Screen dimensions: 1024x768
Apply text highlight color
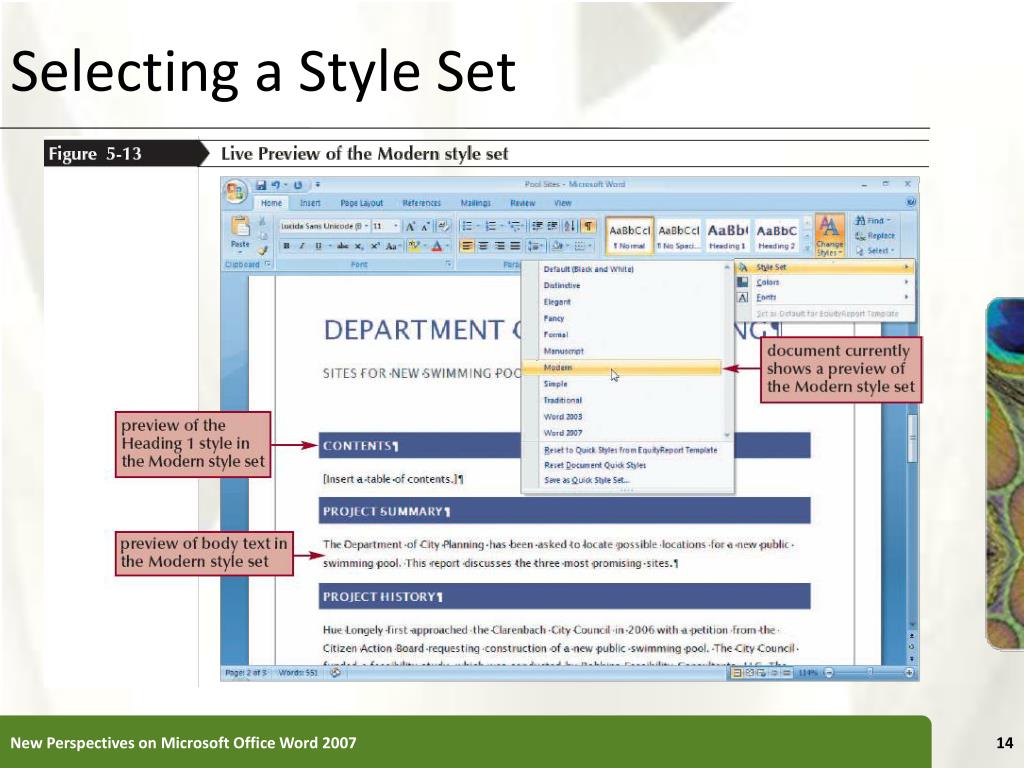point(414,246)
